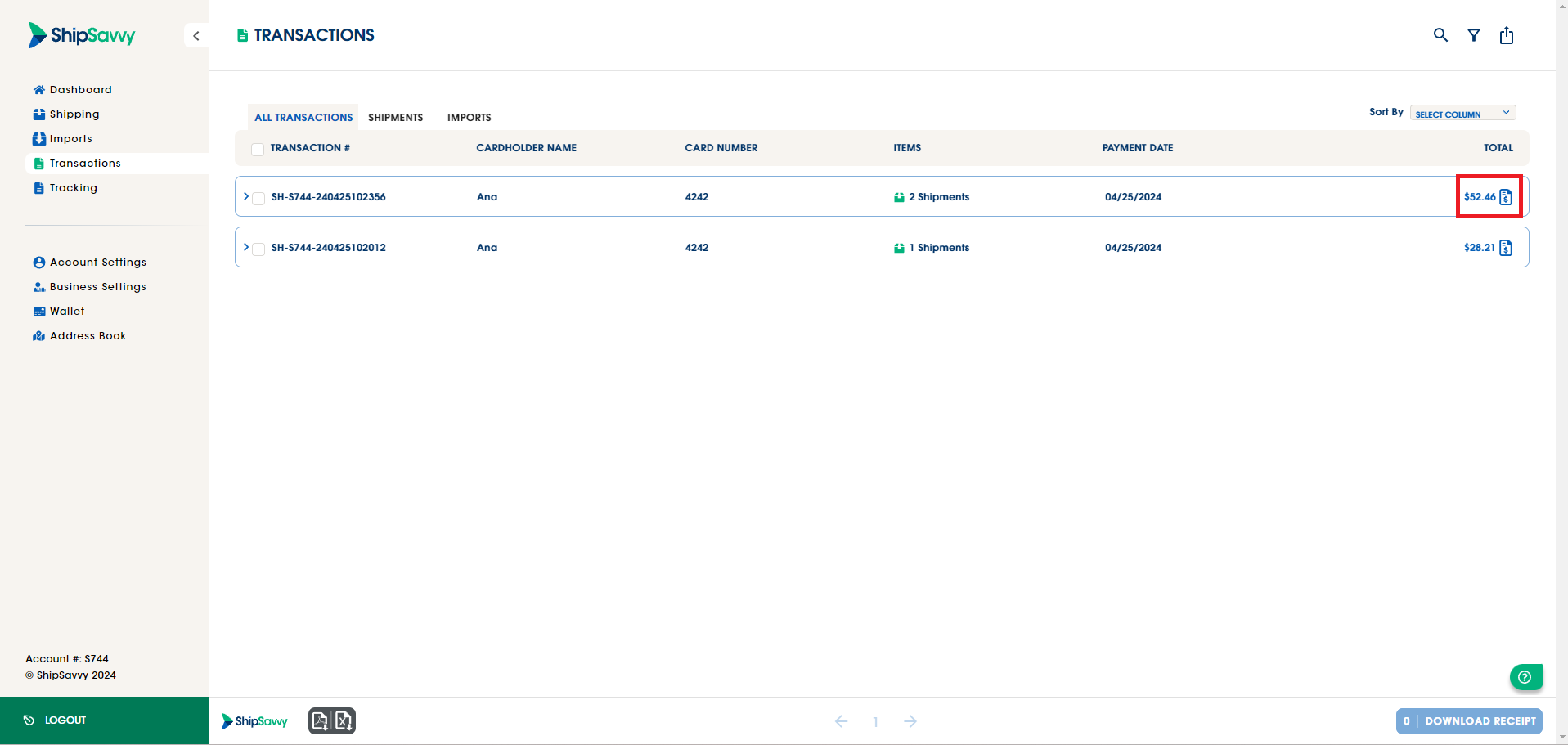The image size is (1568, 745).
Task: Download Excel export icon in footer
Action: click(344, 720)
